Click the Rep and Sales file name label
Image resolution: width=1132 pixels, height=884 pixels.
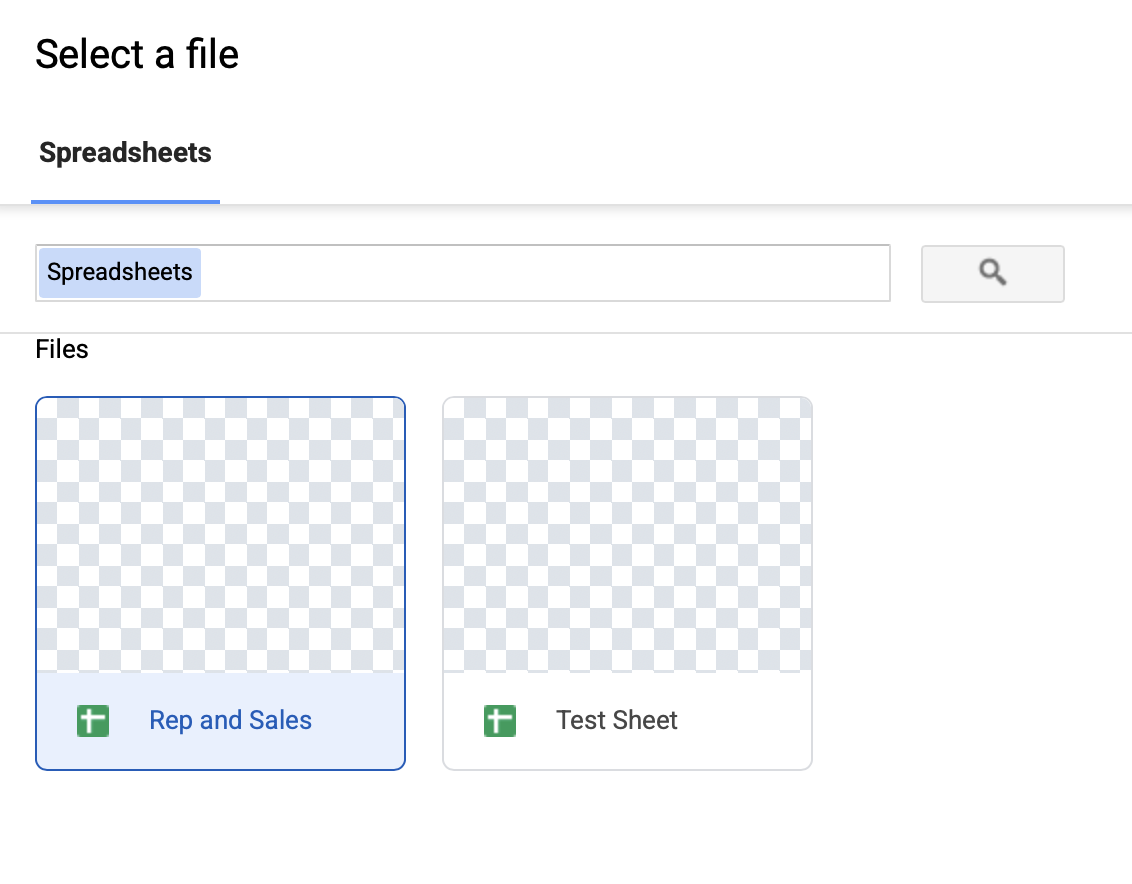click(230, 720)
